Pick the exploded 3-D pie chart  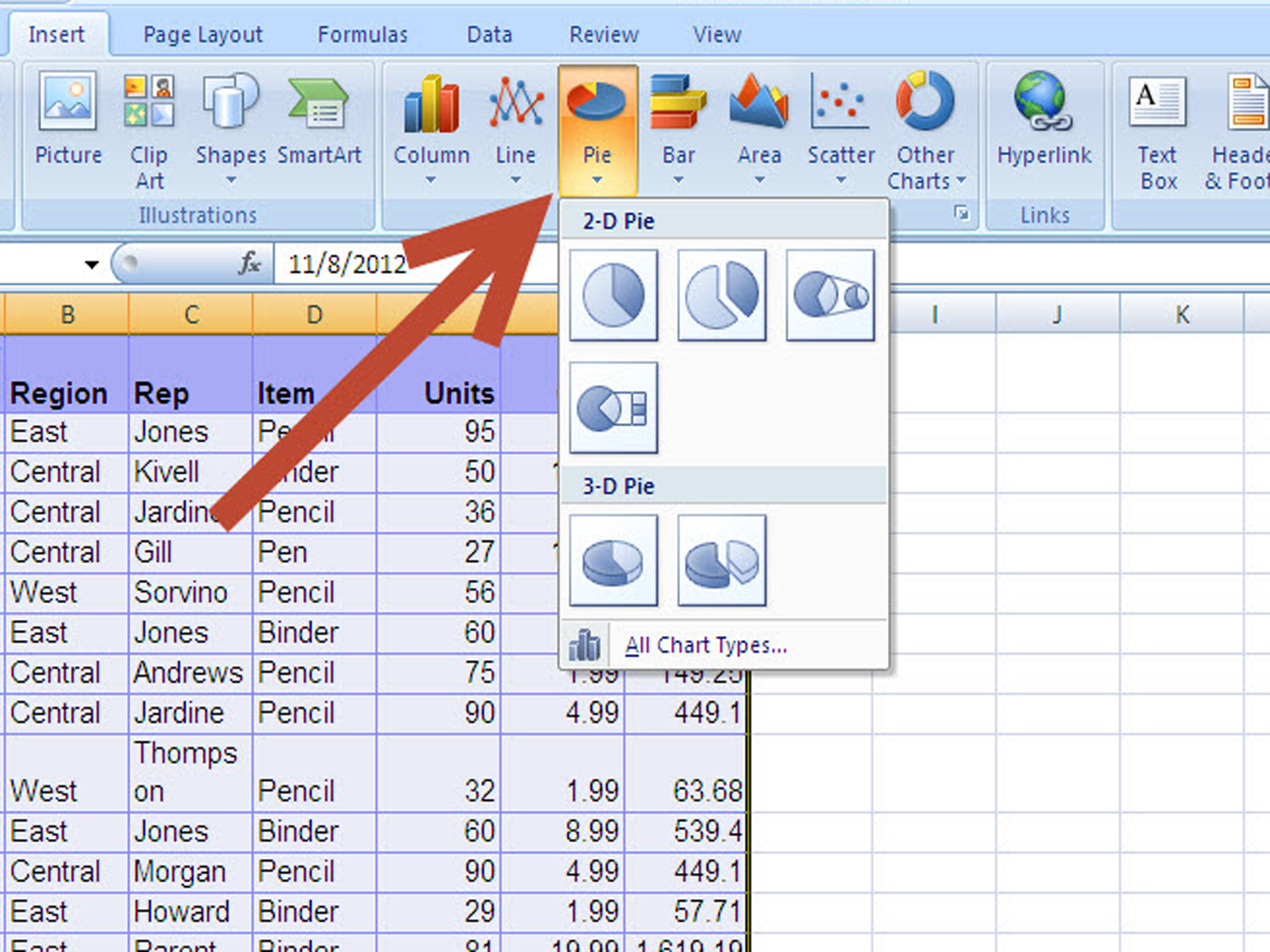[722, 560]
